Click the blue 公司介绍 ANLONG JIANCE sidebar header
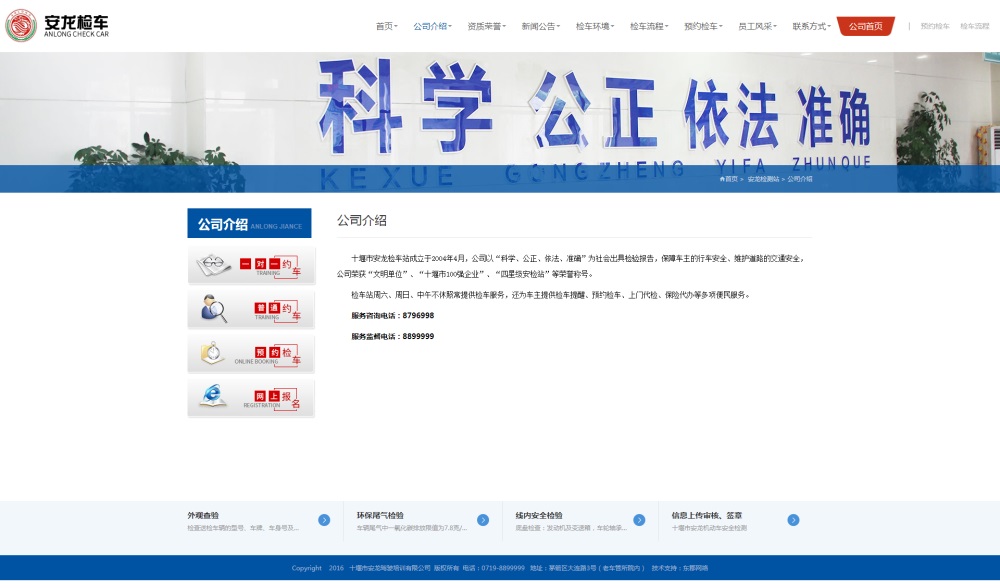 249,223
